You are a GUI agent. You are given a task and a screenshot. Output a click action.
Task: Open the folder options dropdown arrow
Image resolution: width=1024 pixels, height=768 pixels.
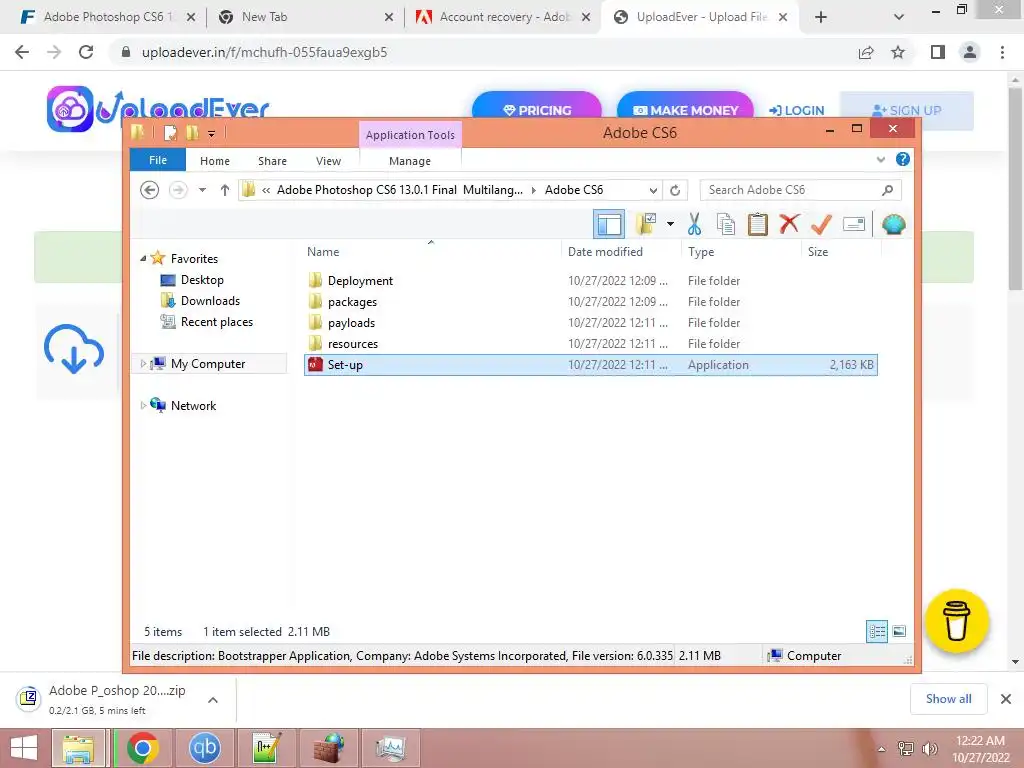pos(670,225)
